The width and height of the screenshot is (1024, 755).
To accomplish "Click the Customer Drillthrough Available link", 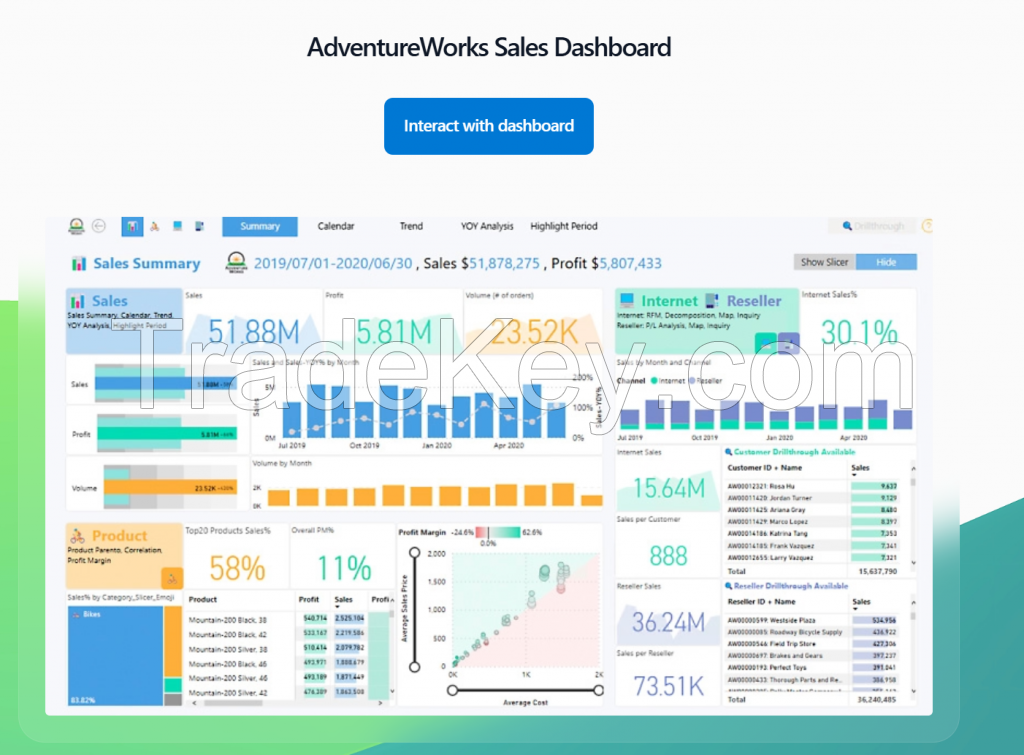I will coord(794,452).
